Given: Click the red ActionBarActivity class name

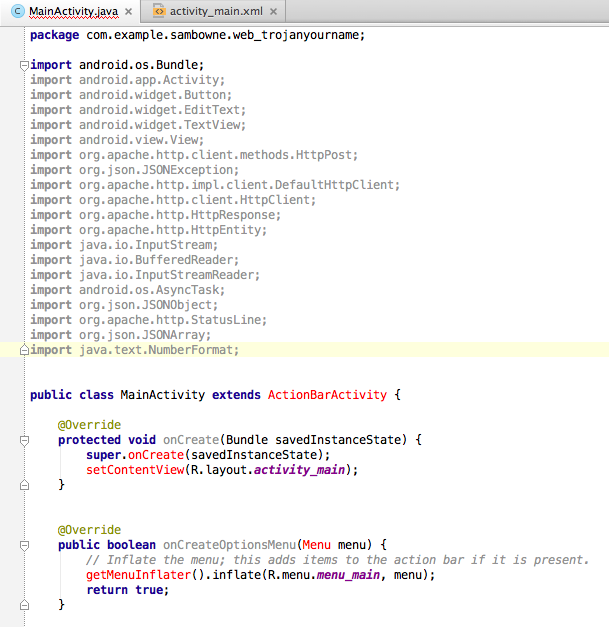Looking at the screenshot, I should [x=327, y=395].
